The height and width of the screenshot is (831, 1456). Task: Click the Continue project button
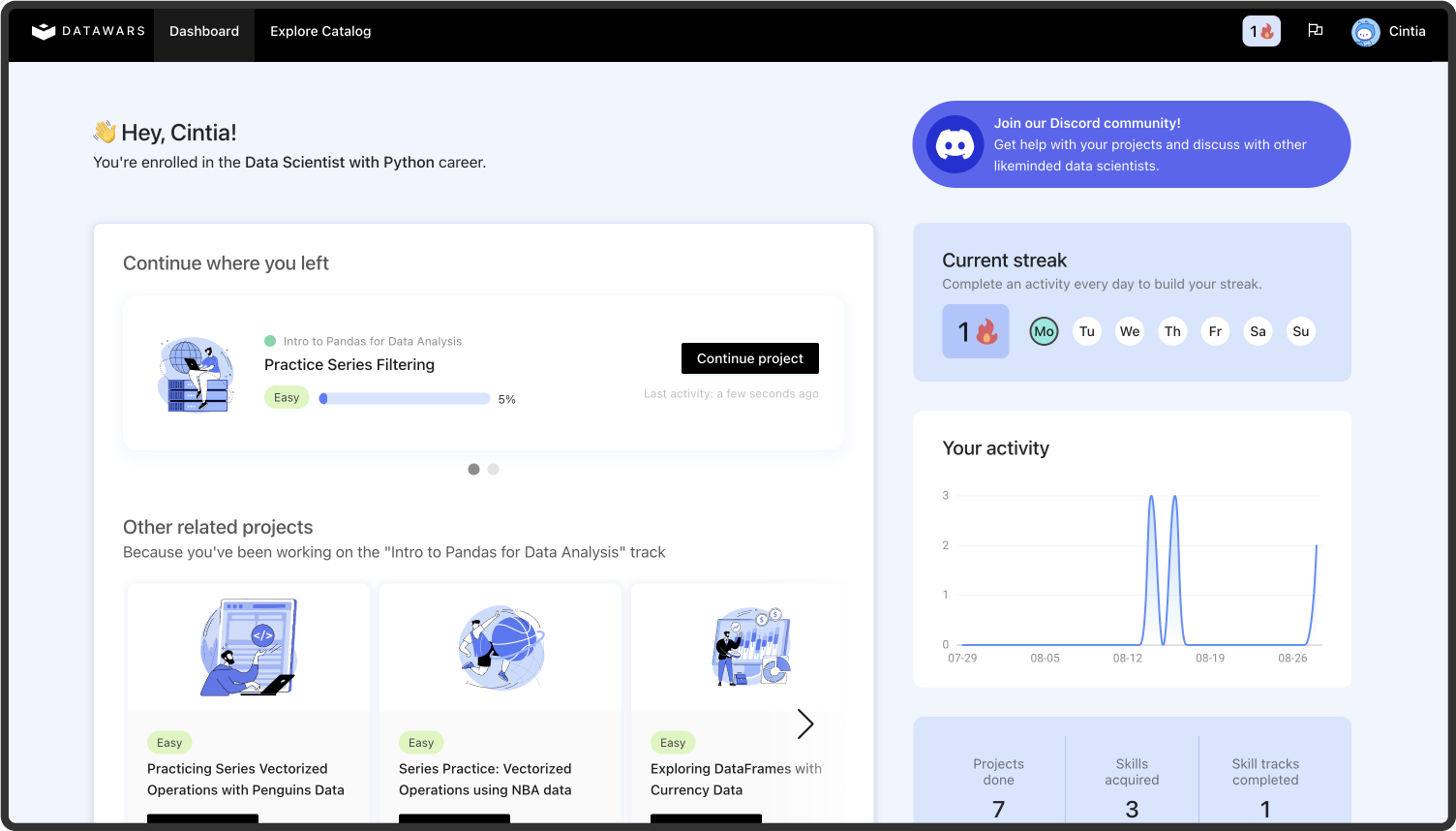click(x=749, y=358)
